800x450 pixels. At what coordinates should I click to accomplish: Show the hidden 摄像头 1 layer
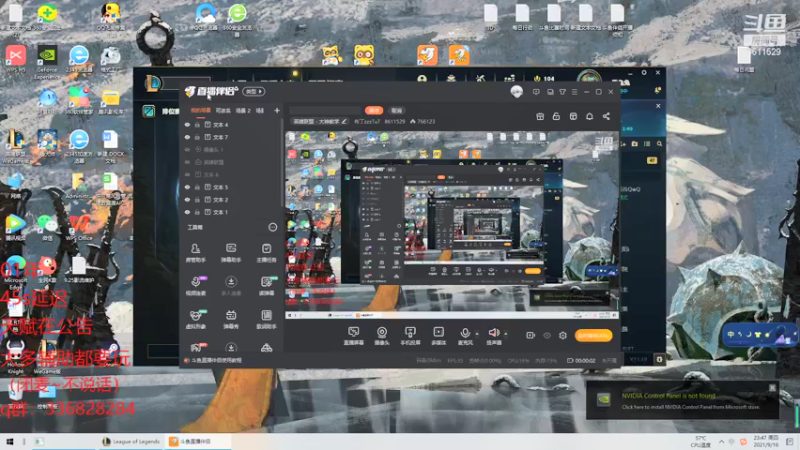click(187, 149)
